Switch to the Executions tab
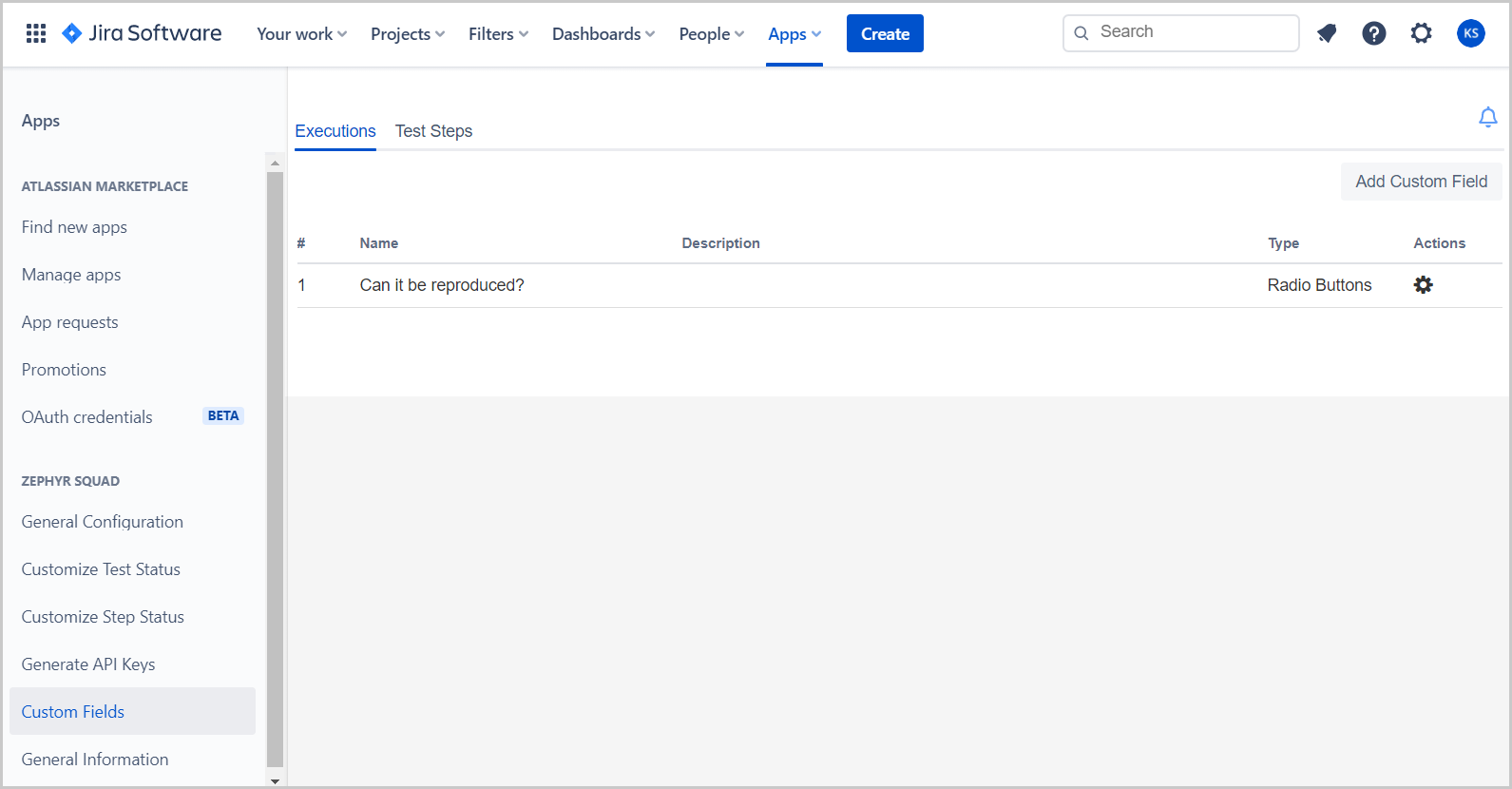 [335, 131]
